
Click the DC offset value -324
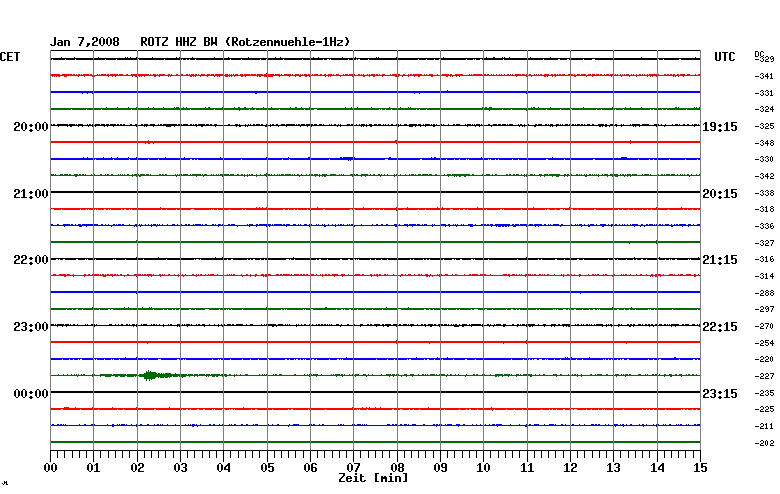tap(765, 109)
